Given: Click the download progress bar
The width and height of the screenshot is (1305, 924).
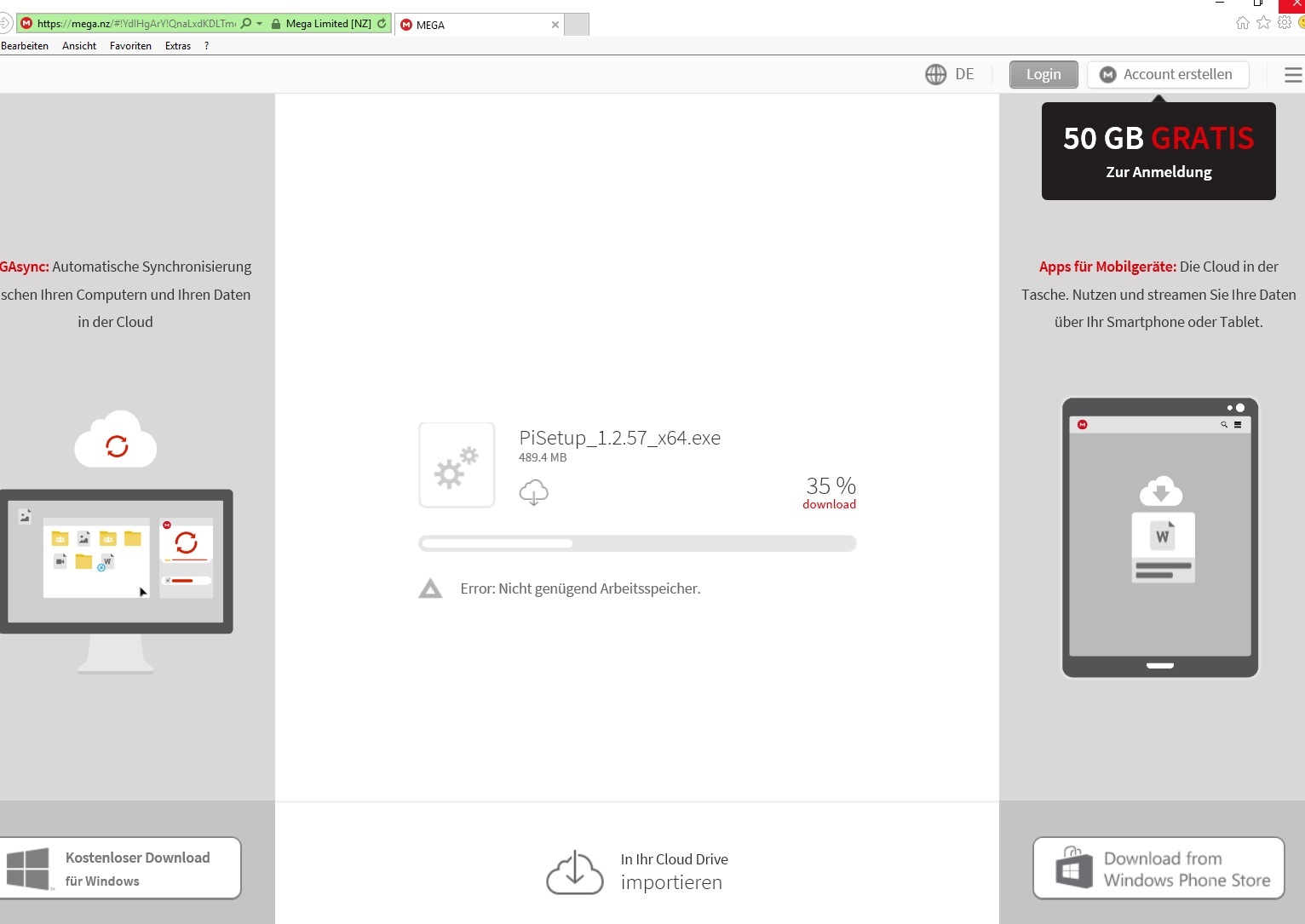Looking at the screenshot, I should pos(637,543).
